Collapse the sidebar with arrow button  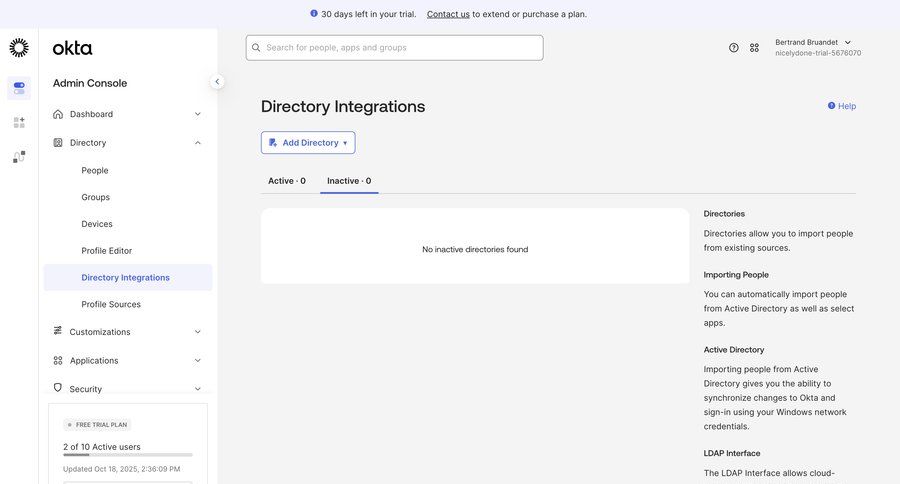coord(217,82)
